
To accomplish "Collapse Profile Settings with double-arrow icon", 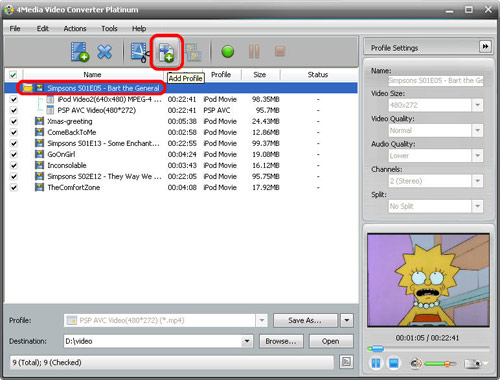I will 485,47.
